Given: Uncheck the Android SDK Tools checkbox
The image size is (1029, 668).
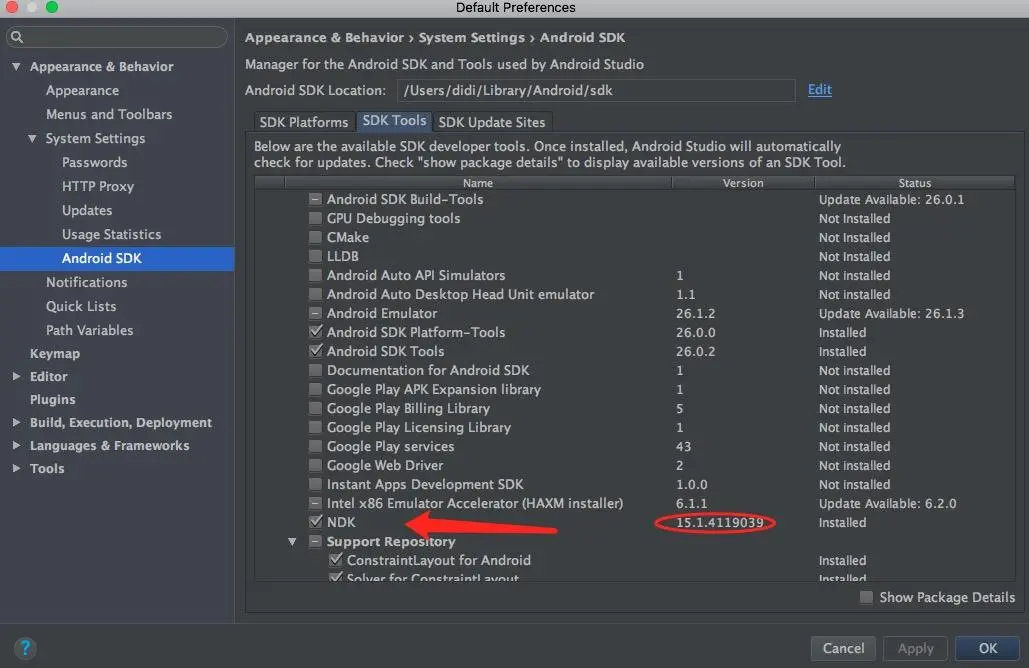Looking at the screenshot, I should coord(316,350).
